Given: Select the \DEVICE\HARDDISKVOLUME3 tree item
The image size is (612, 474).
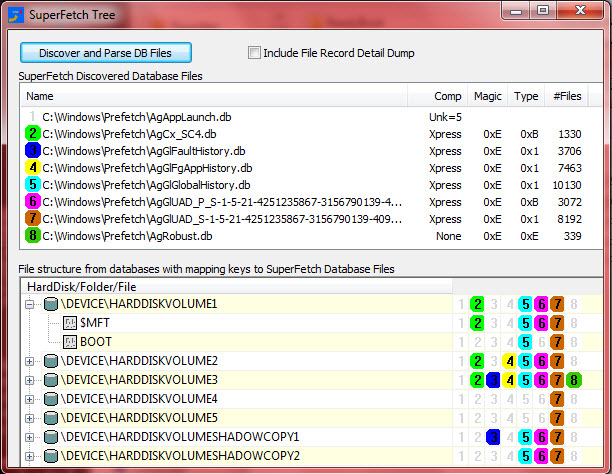Looking at the screenshot, I should (139, 380).
